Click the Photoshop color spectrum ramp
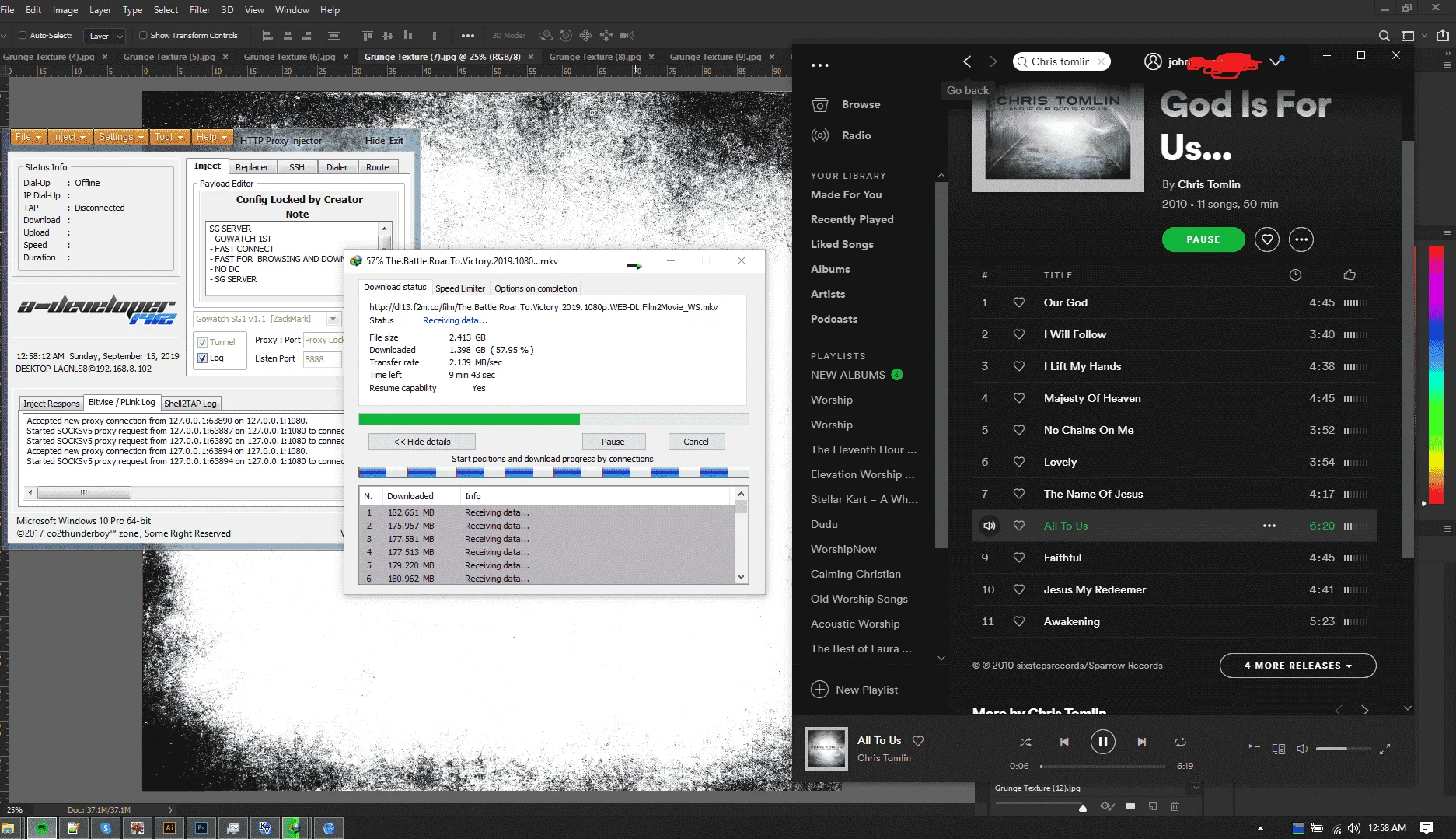This screenshot has height=839, width=1456. (1436, 375)
